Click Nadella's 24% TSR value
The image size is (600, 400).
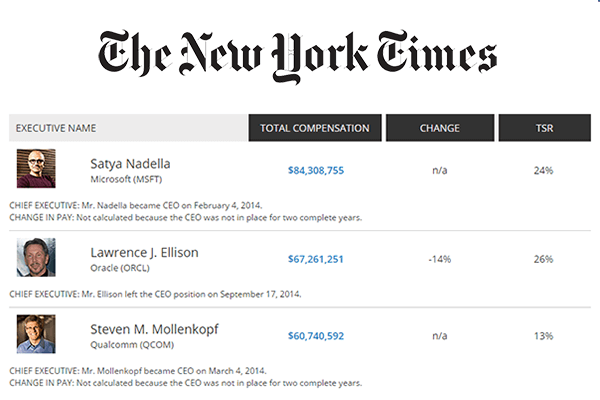point(543,170)
